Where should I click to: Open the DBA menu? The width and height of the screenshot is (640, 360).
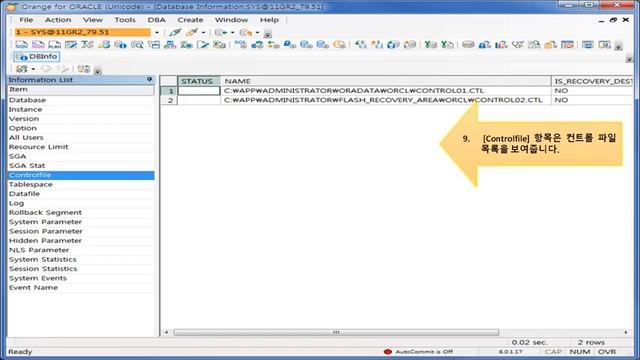pyautogui.click(x=157, y=20)
